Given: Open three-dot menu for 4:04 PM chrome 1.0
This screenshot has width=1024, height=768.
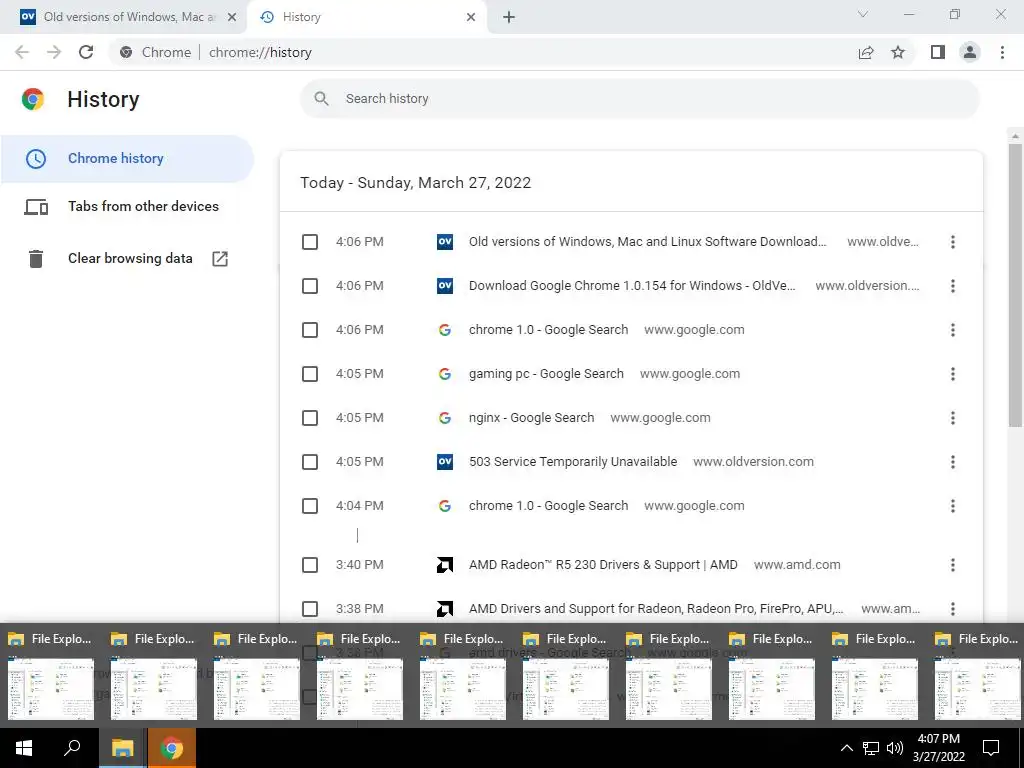Looking at the screenshot, I should pos(953,506).
